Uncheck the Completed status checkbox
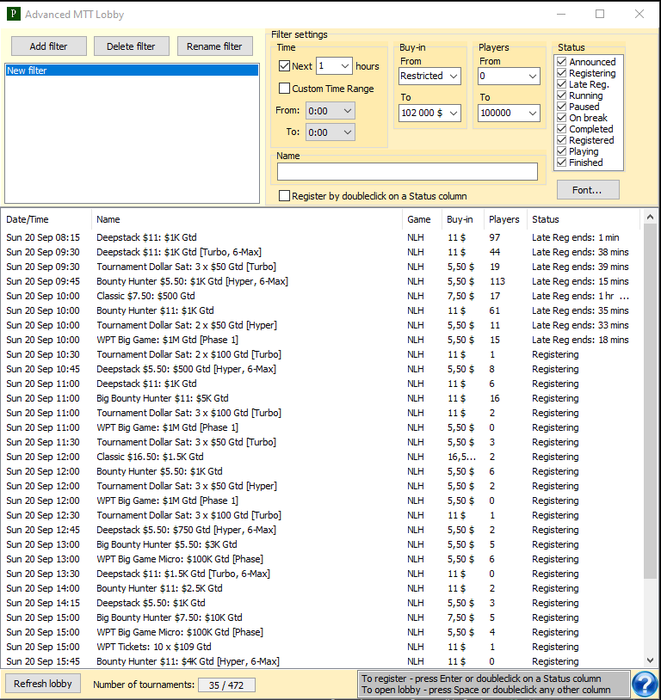 (x=561, y=129)
